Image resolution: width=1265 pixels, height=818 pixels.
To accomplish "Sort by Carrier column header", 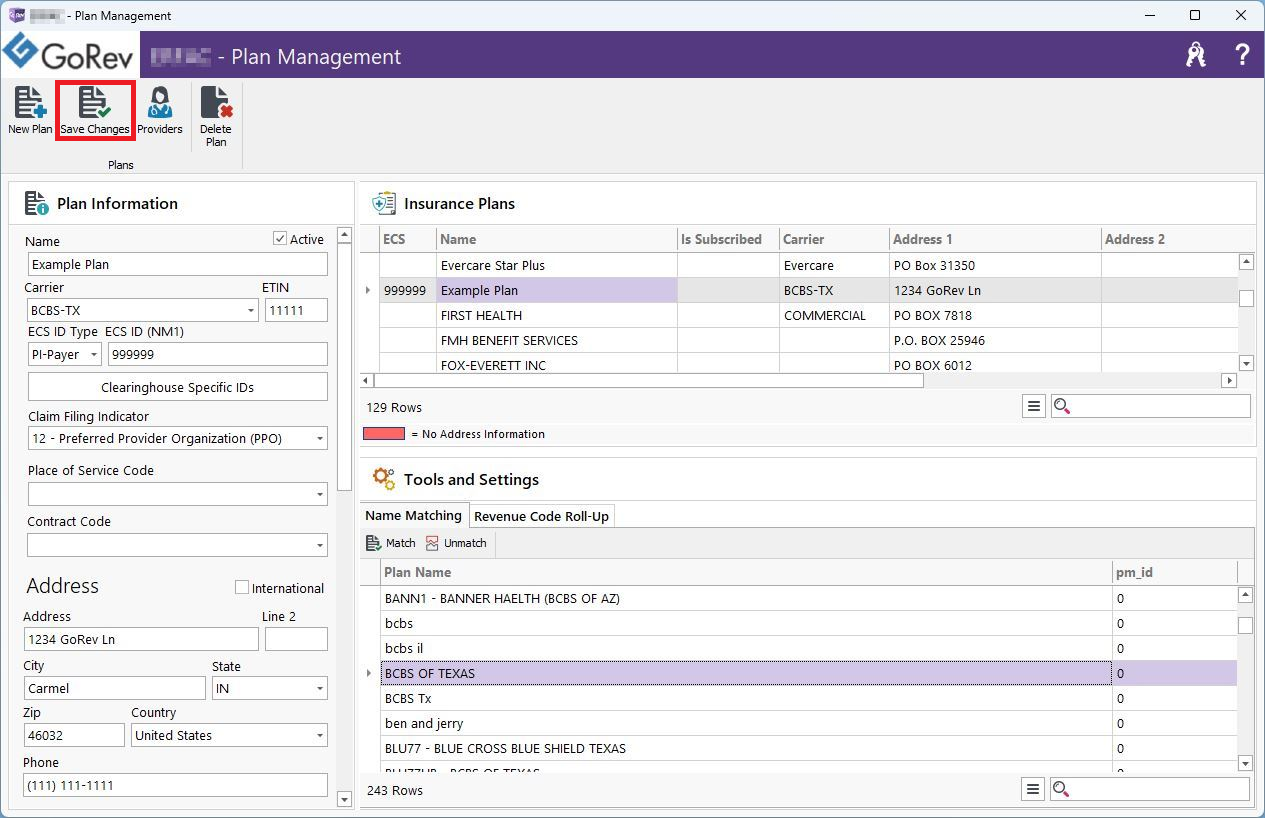I will (834, 239).
